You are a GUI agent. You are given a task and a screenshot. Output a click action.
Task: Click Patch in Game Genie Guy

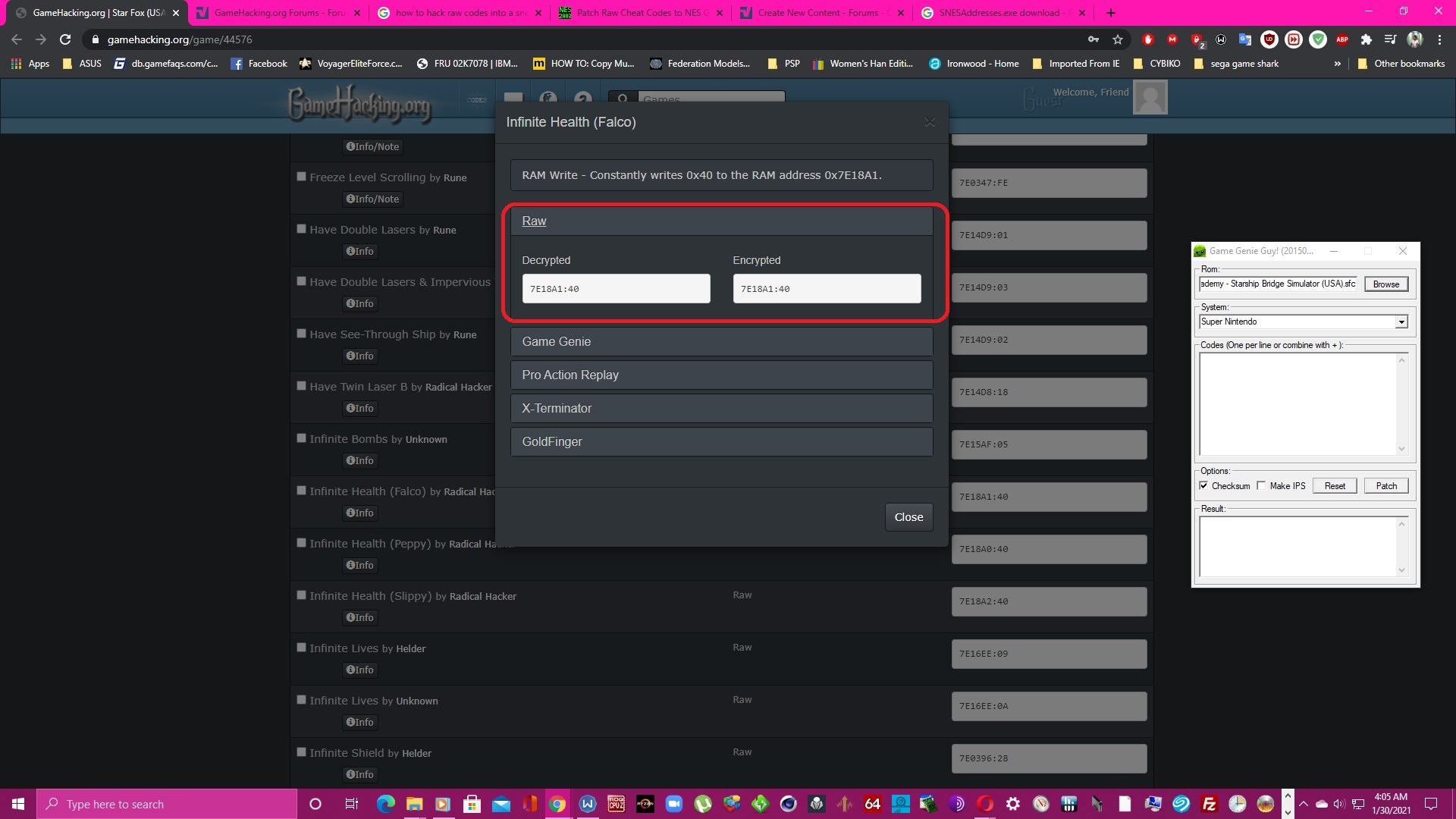click(1386, 486)
